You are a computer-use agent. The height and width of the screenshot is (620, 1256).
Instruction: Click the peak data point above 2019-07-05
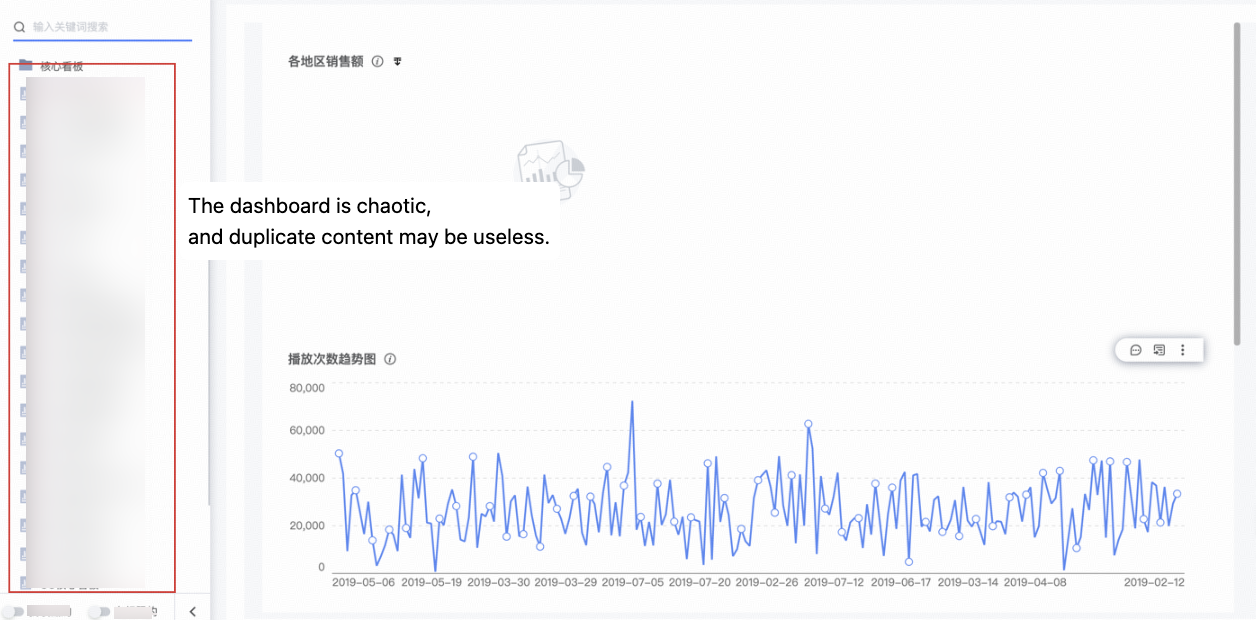(x=632, y=402)
